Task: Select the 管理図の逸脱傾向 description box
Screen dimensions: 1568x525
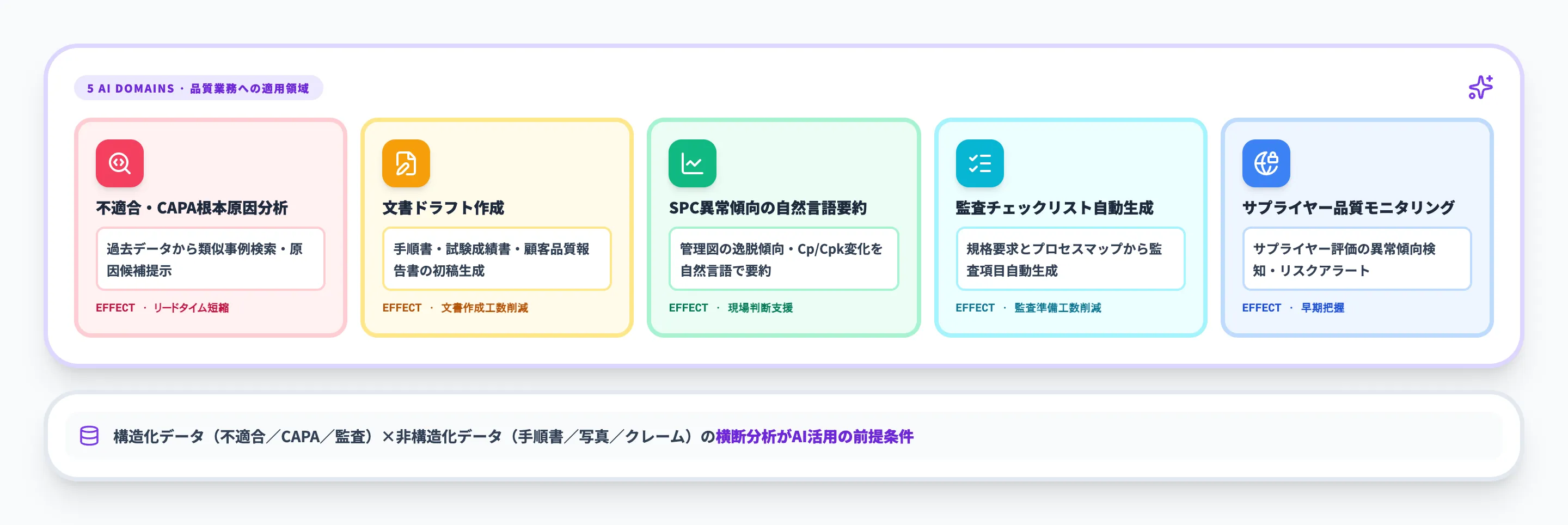Action: (x=784, y=258)
